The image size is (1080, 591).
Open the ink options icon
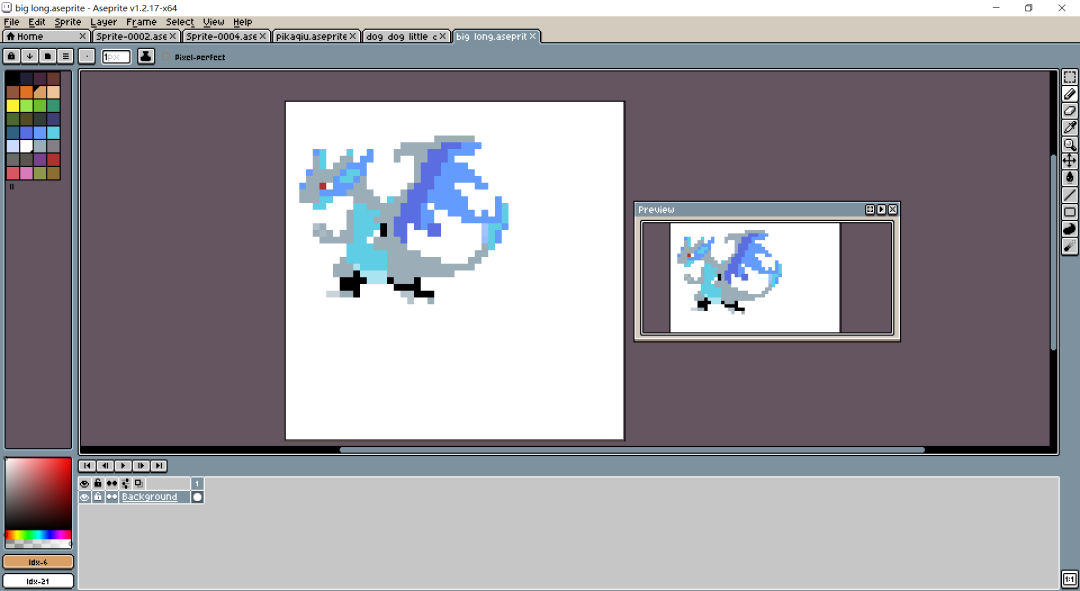click(x=146, y=56)
